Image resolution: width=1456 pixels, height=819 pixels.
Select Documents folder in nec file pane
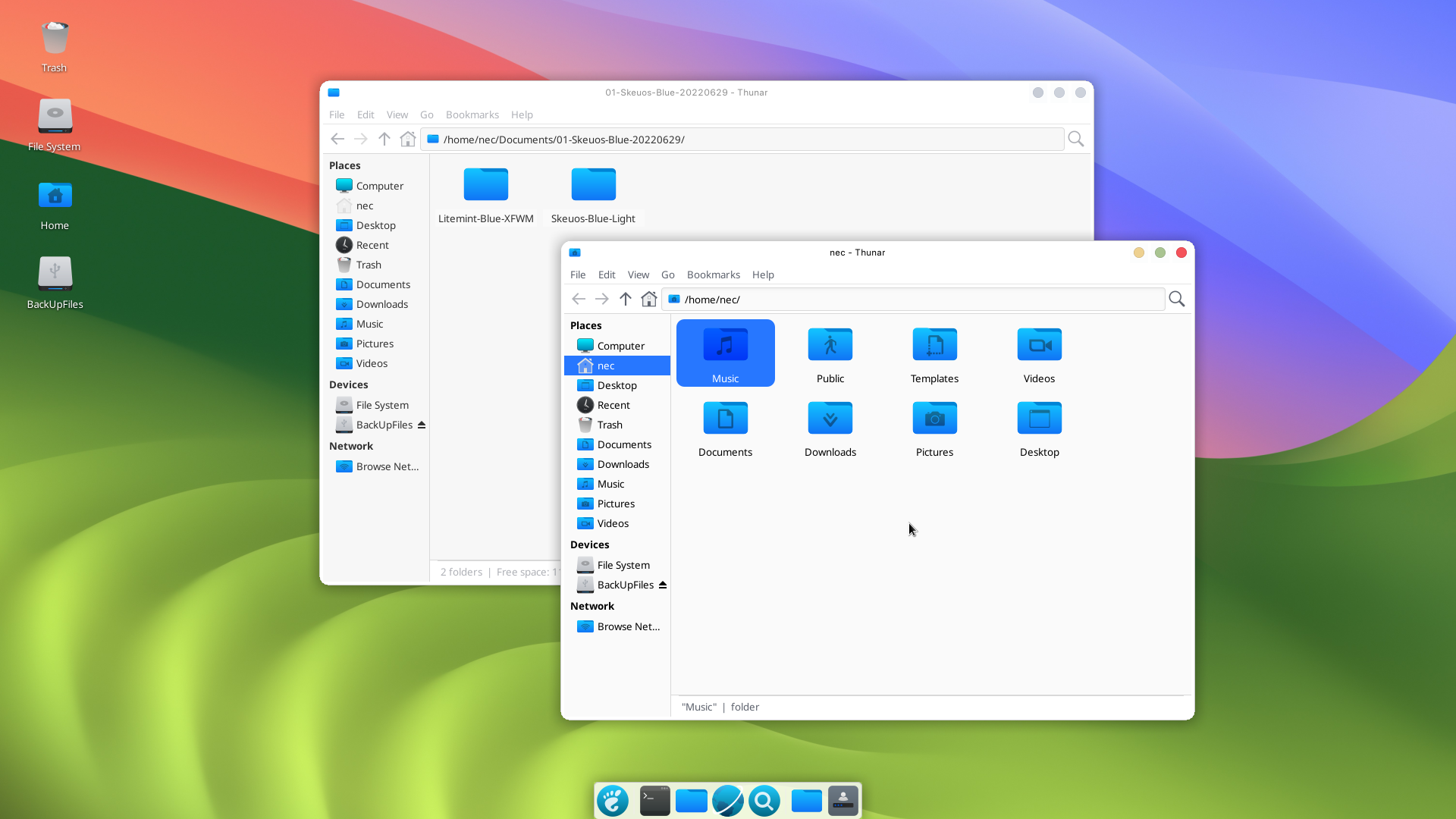pyautogui.click(x=726, y=428)
